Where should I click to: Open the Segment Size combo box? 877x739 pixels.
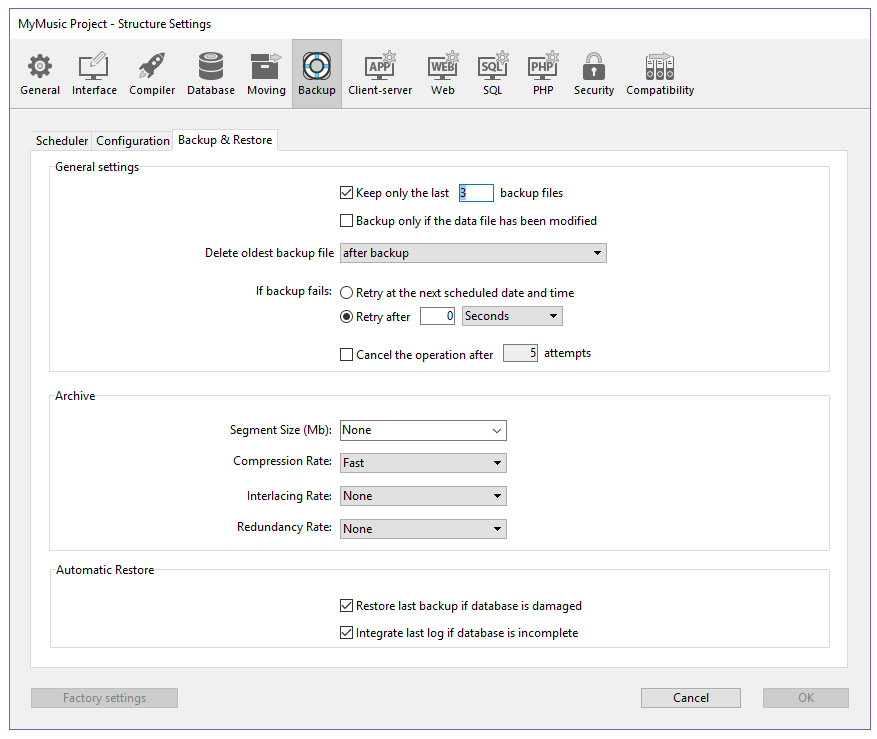point(423,431)
